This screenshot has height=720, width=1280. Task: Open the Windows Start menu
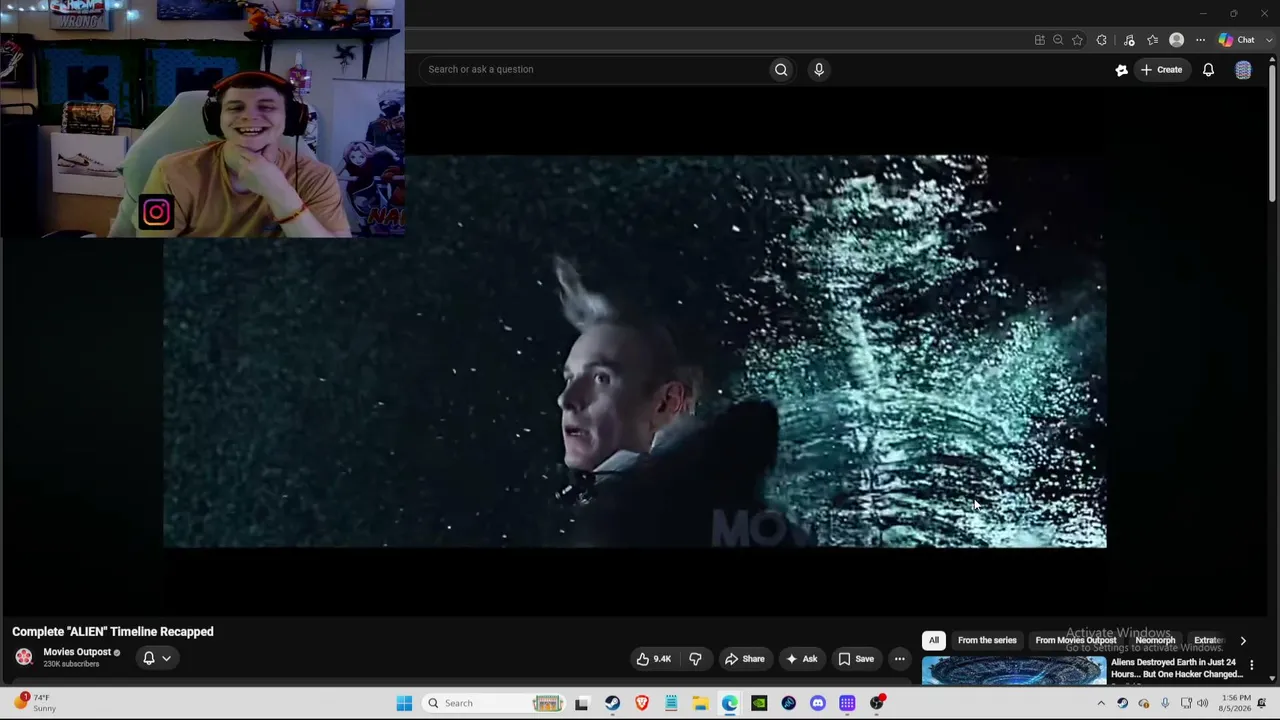click(x=404, y=703)
